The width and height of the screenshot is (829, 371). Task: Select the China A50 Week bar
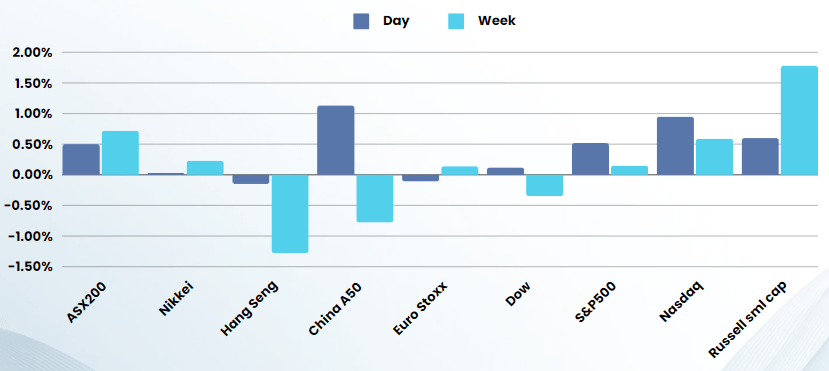click(x=375, y=198)
